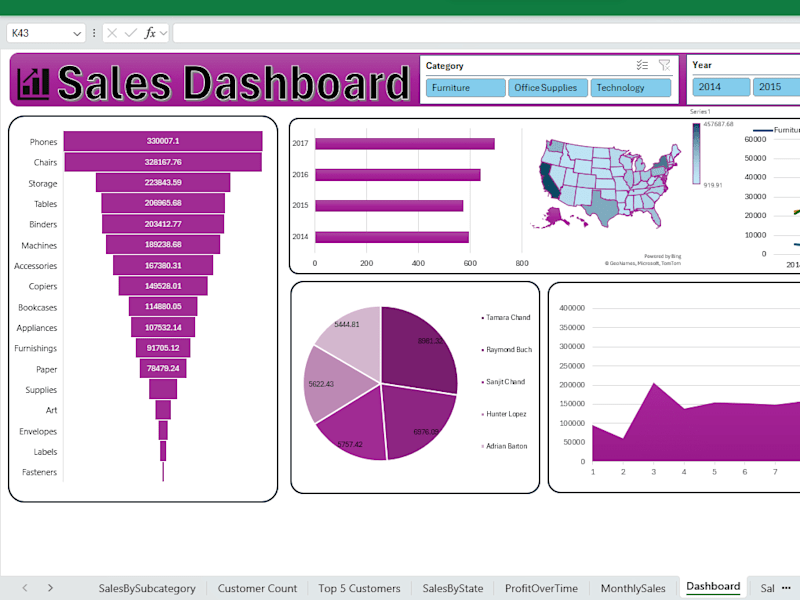Click the 2016 customer count bar
The image size is (800, 600).
coord(397,175)
